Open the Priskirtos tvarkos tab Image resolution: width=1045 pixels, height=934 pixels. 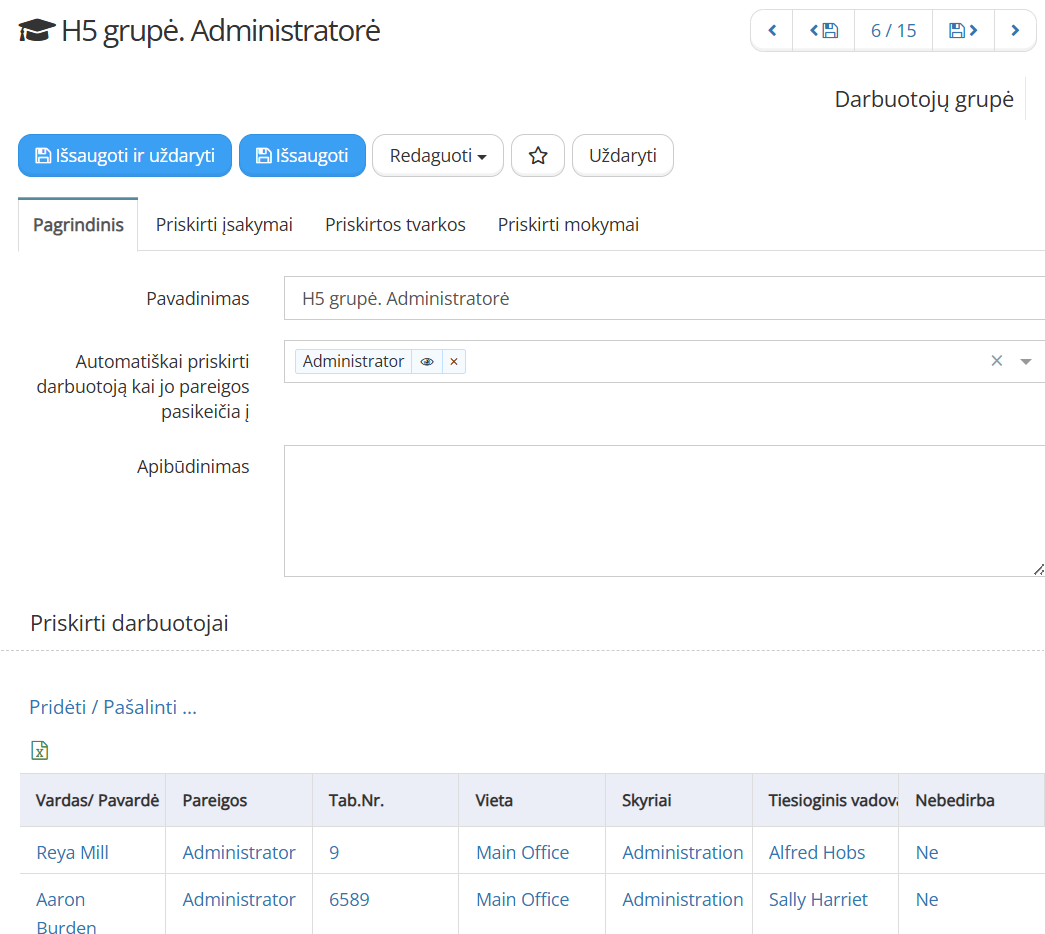tap(395, 225)
